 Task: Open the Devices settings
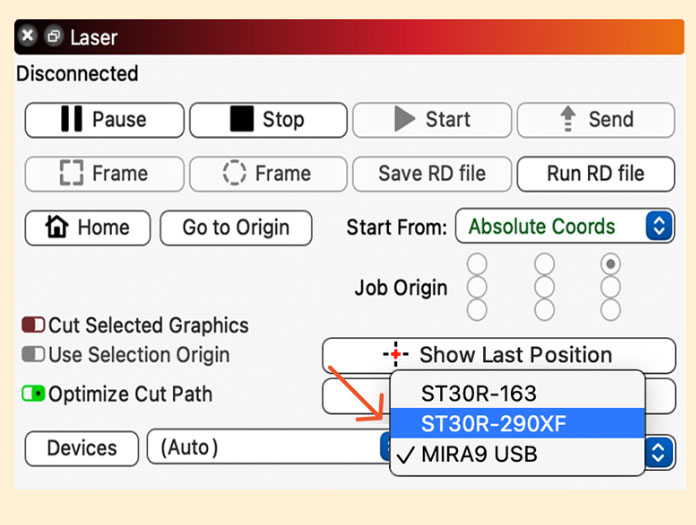click(x=81, y=449)
